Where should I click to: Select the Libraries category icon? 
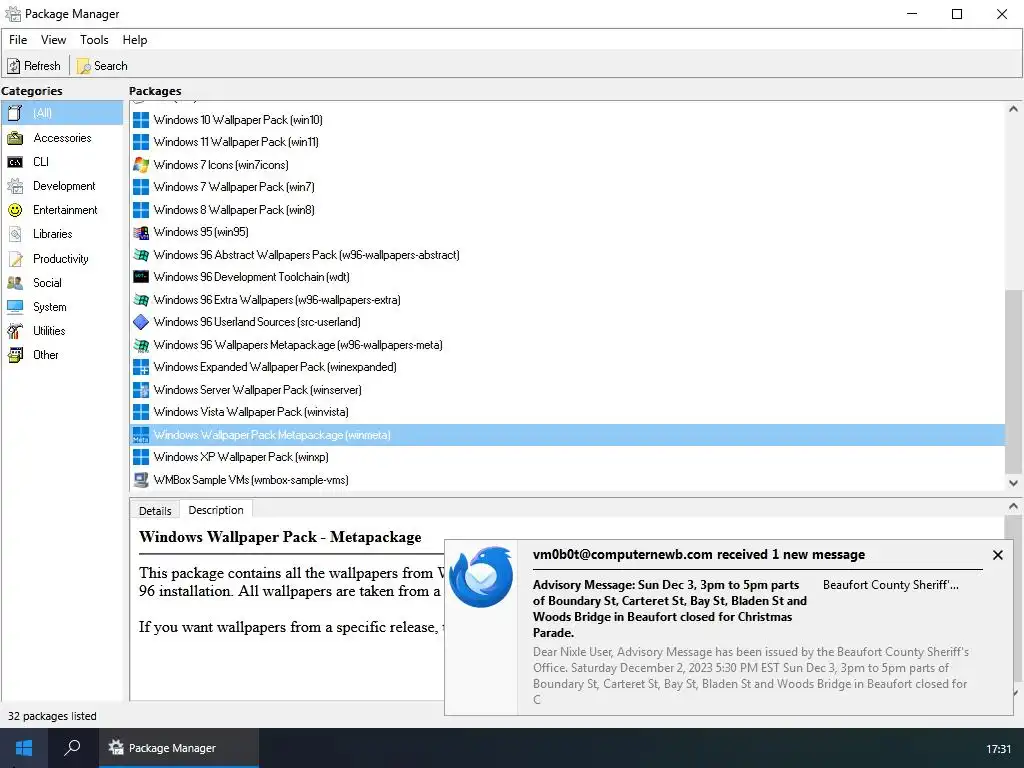[15, 234]
